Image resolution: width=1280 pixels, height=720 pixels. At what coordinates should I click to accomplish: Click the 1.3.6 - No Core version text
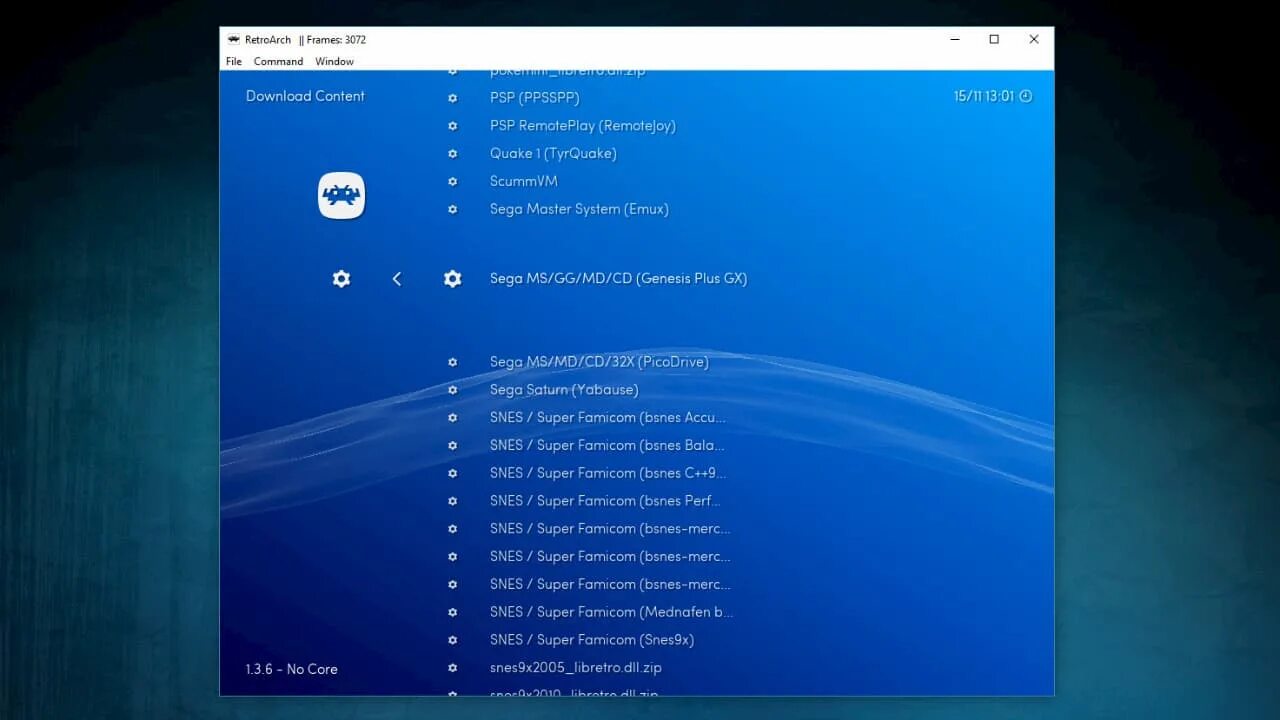click(292, 669)
